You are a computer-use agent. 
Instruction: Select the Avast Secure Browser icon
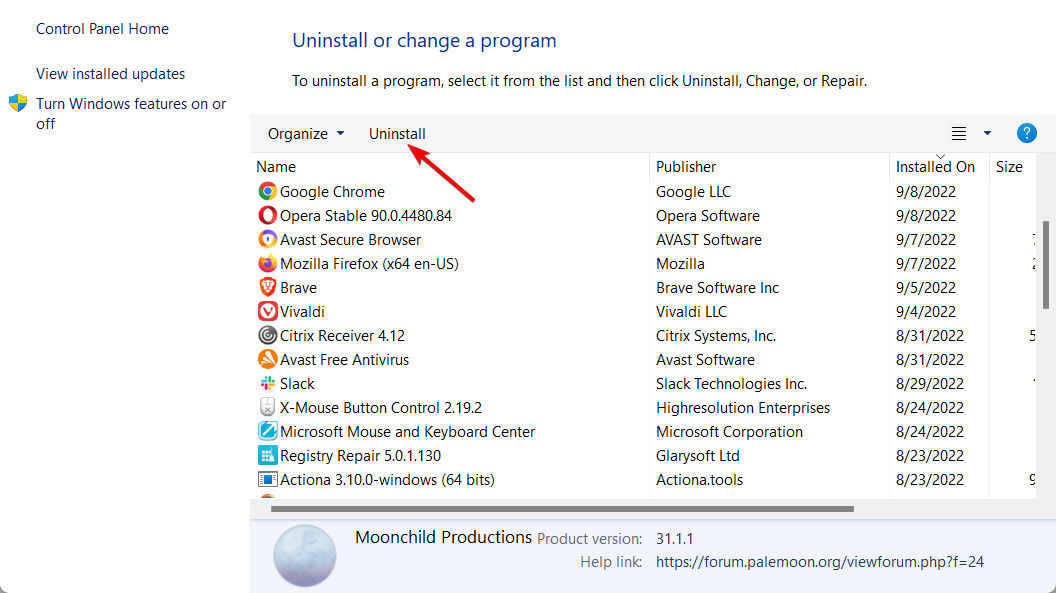tap(267, 240)
